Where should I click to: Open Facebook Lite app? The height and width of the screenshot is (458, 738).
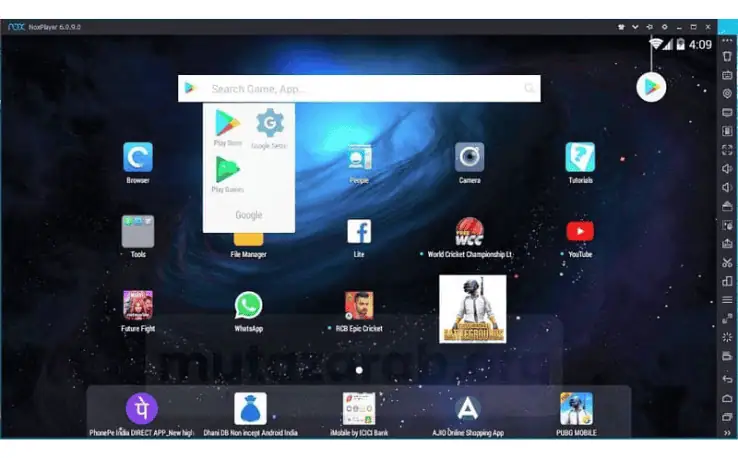tap(359, 231)
